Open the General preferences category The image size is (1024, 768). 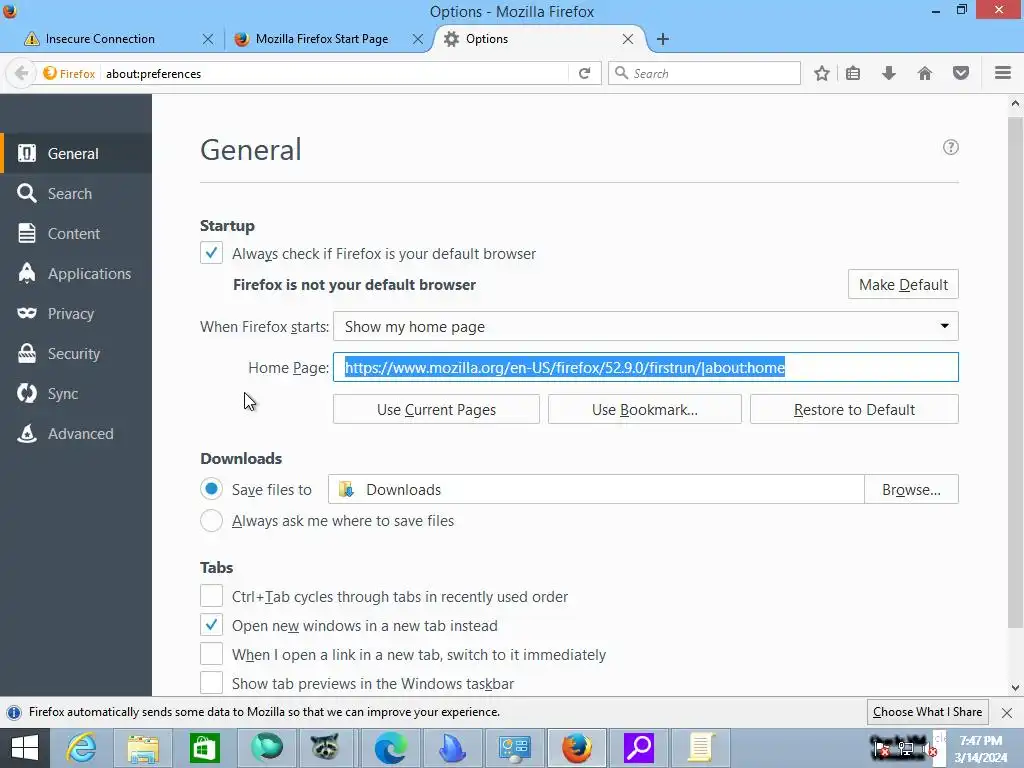76,153
